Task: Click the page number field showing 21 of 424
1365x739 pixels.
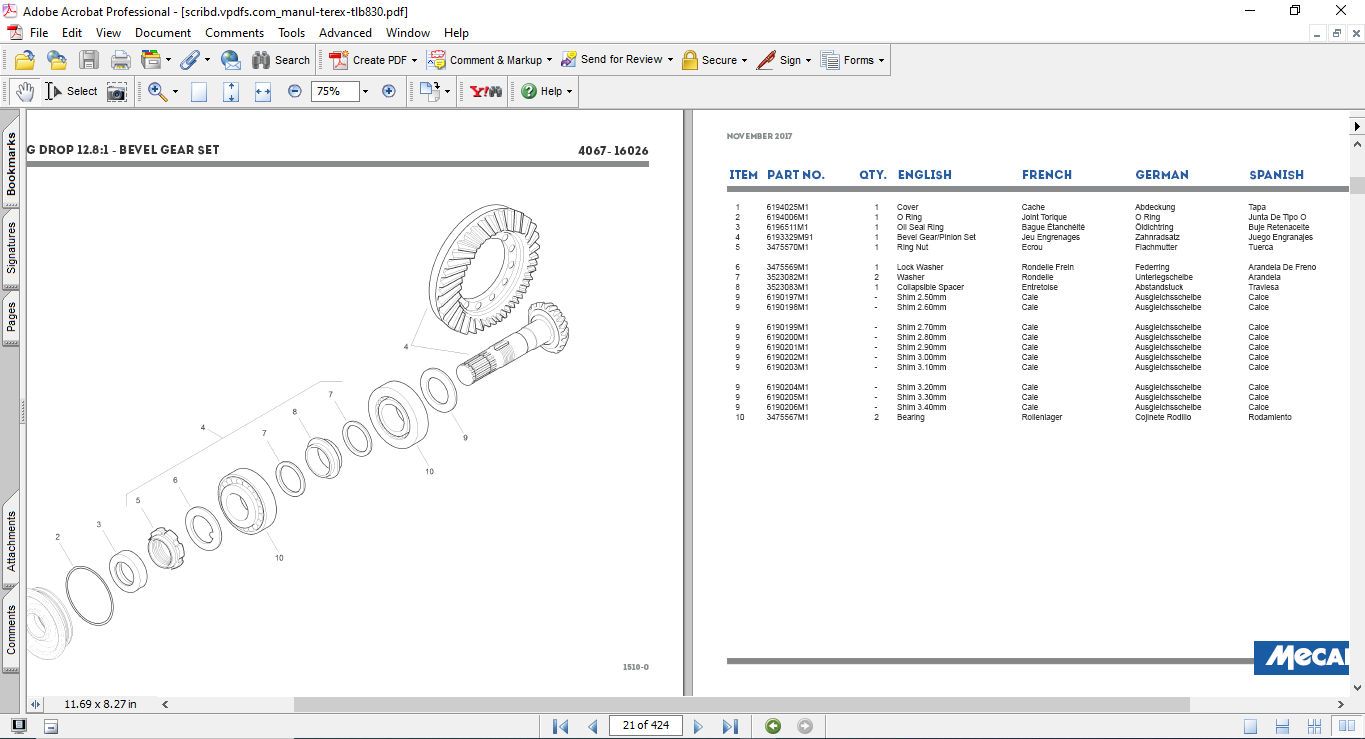Action: click(x=645, y=726)
